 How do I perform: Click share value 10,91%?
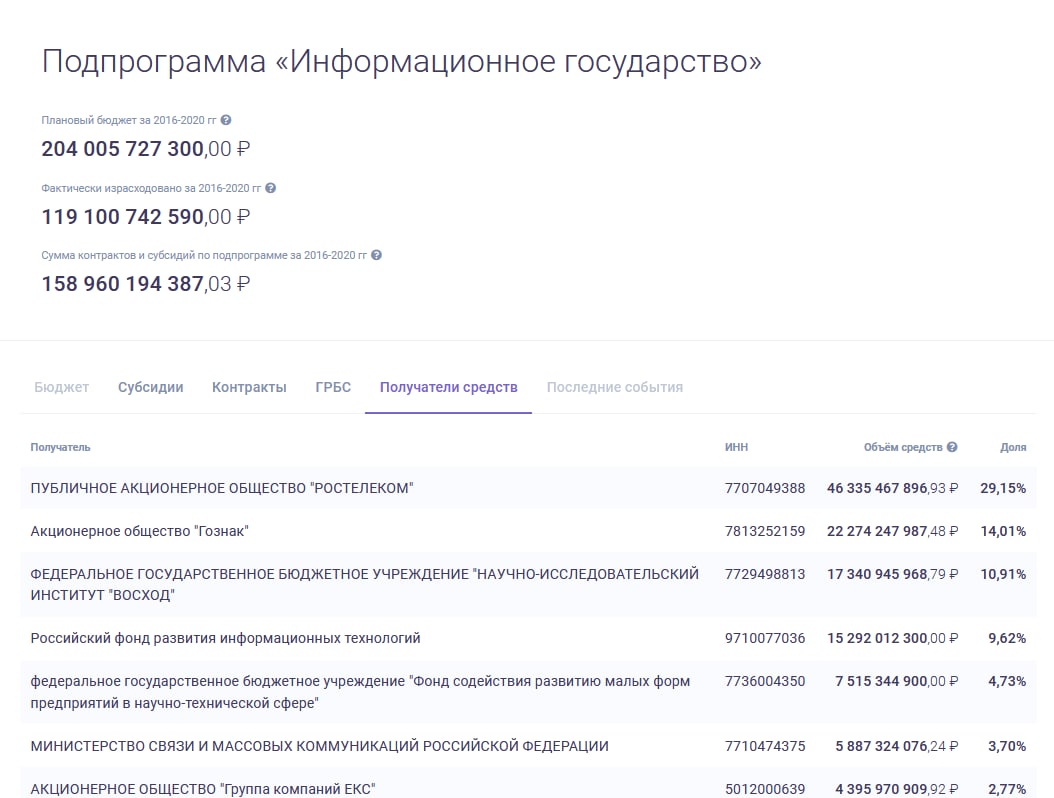pyautogui.click(x=1003, y=574)
